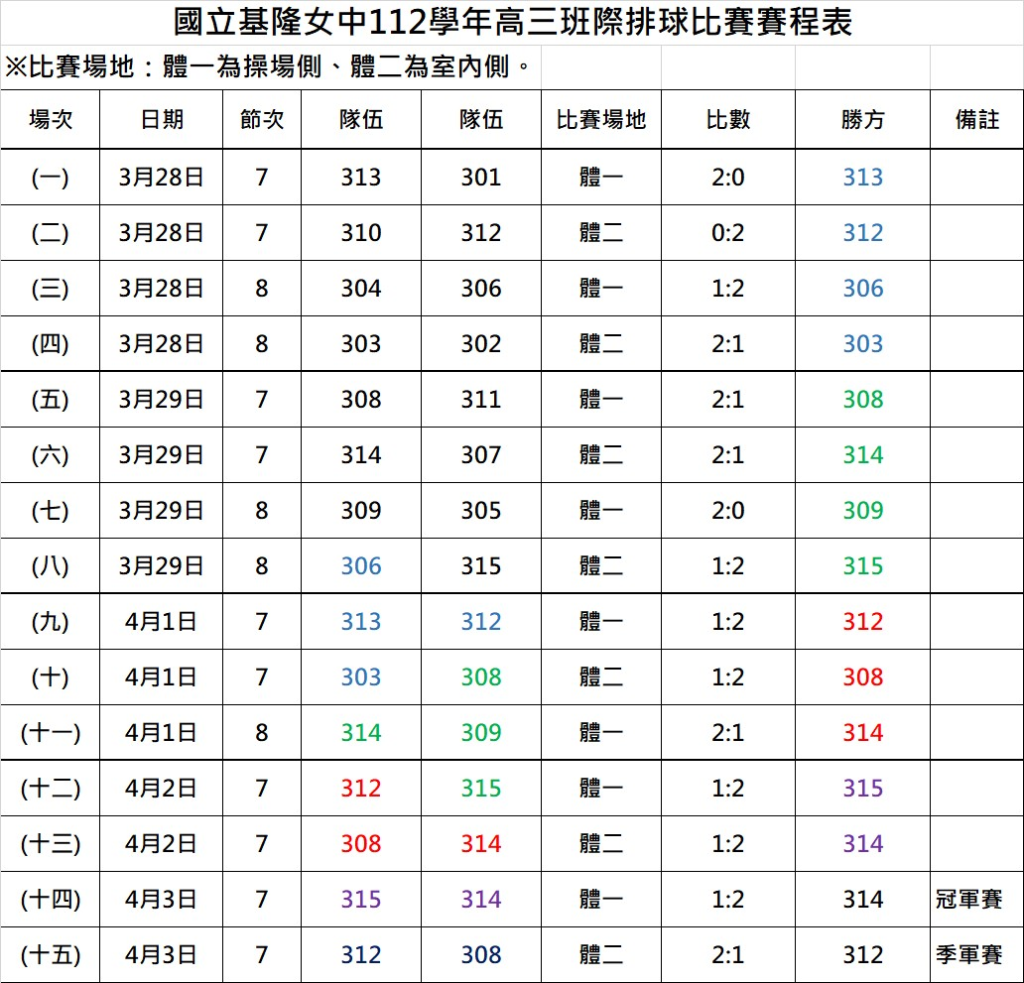Click the score 2:1 in row (十五)

pyautogui.click(x=728, y=954)
